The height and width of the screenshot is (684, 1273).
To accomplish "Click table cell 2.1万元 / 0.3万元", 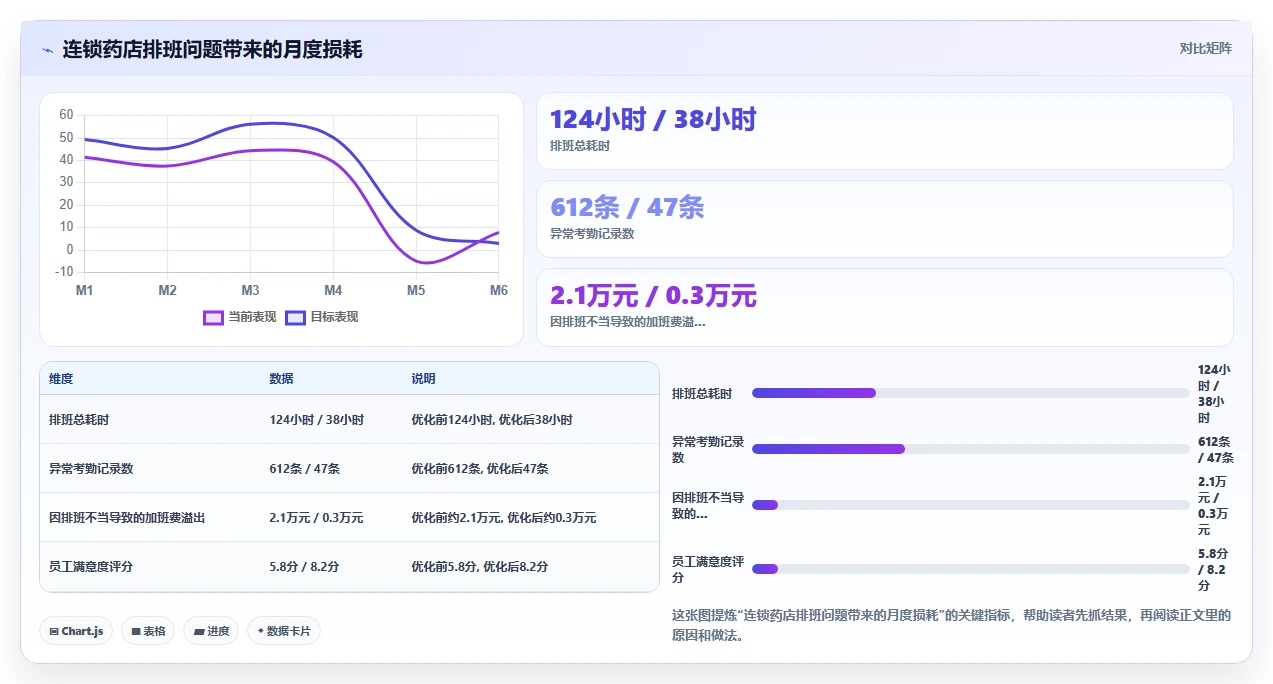I will pos(316,518).
